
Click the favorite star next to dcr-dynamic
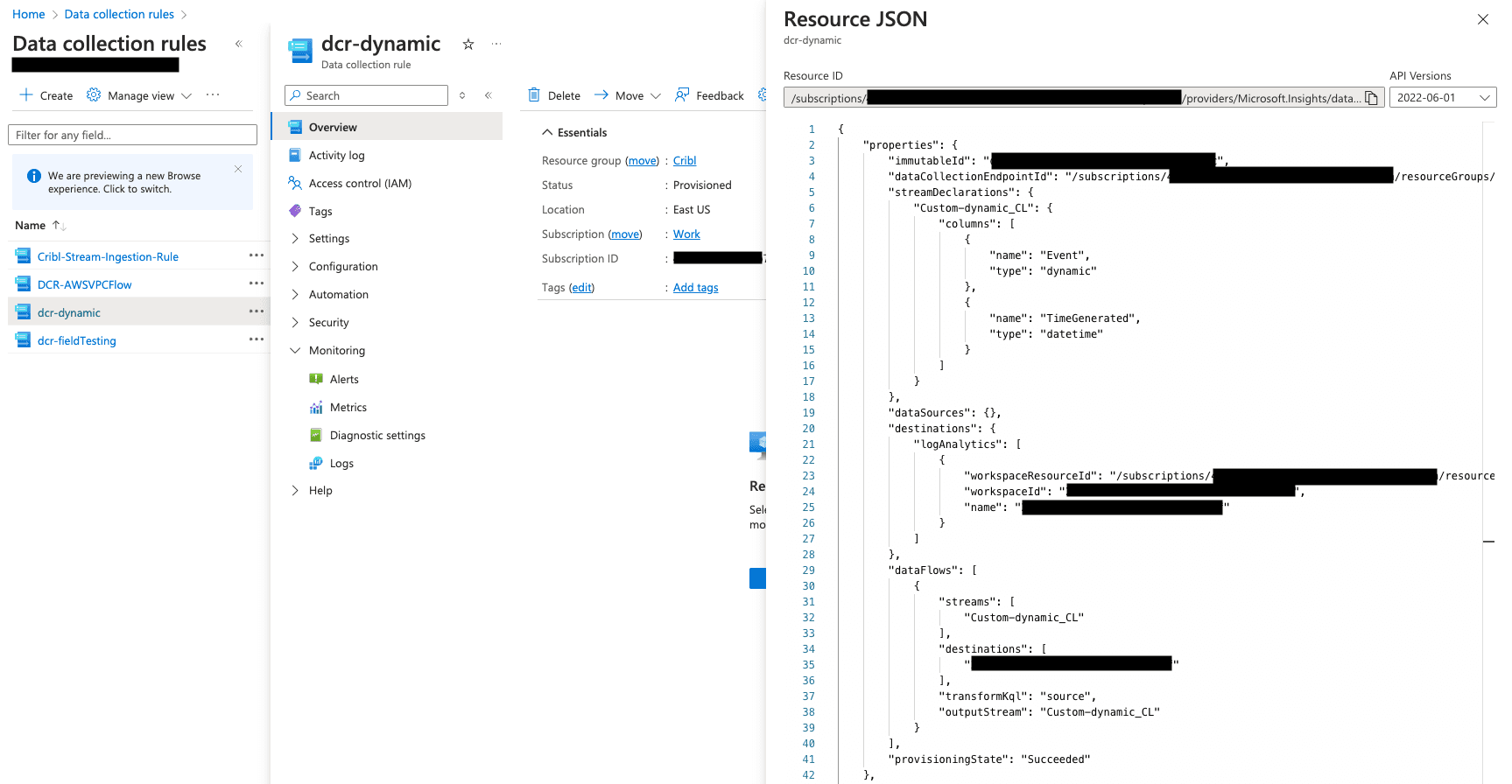point(468,45)
